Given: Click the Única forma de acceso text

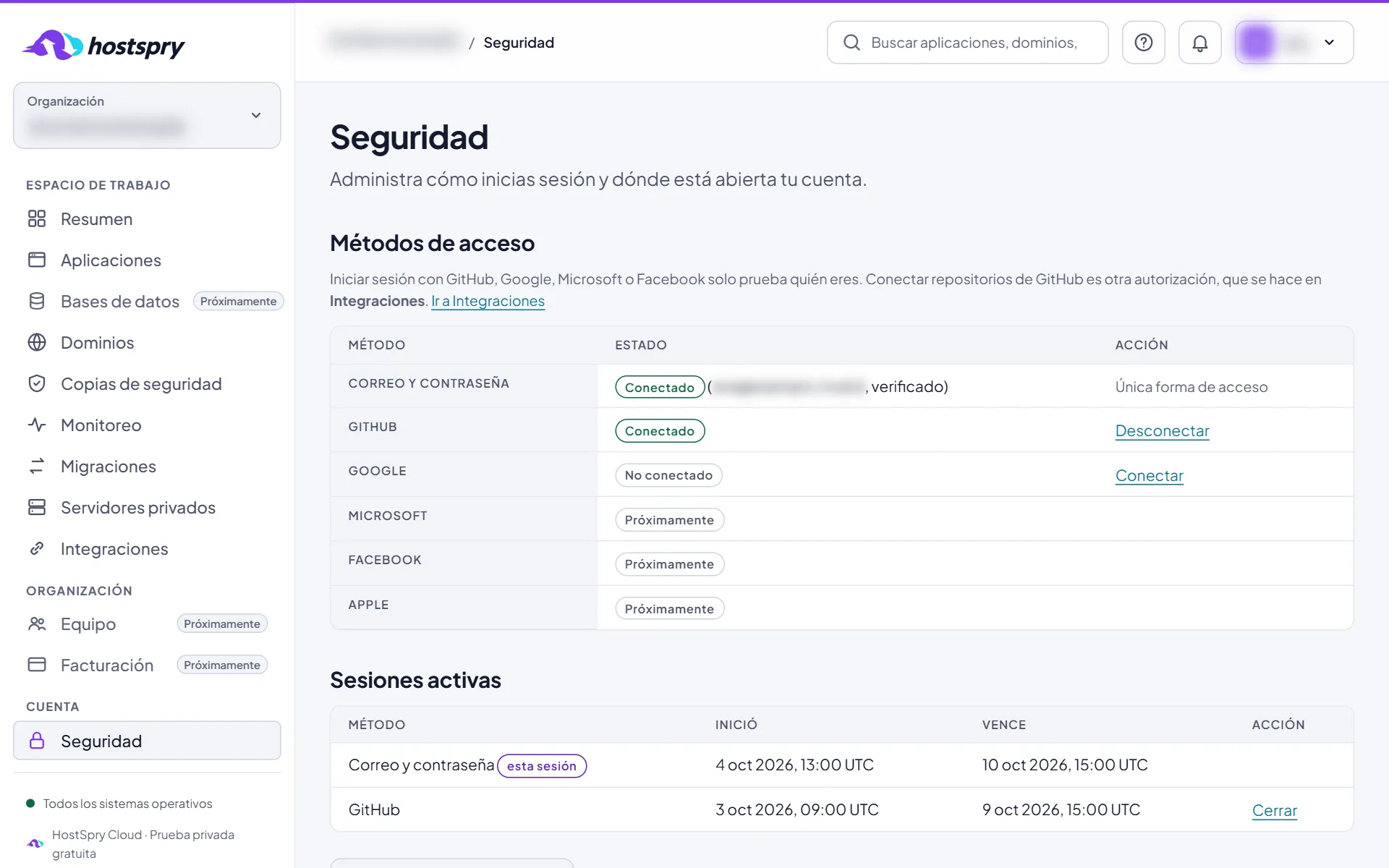Looking at the screenshot, I should [x=1192, y=387].
